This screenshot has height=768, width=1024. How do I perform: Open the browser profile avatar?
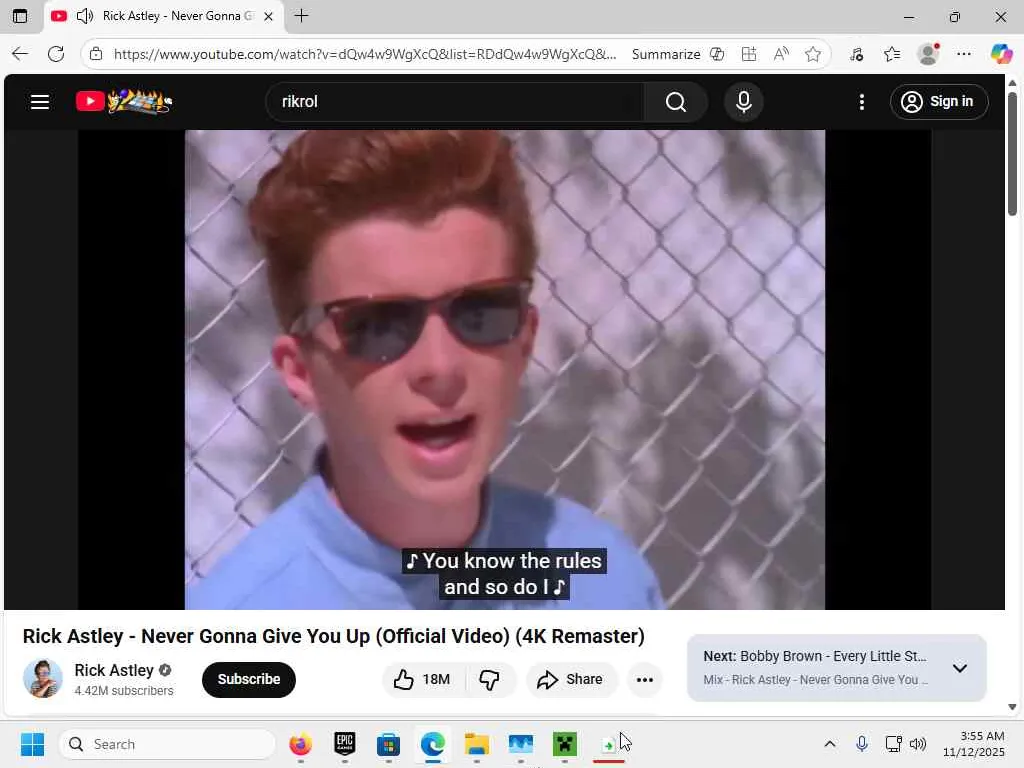pos(928,54)
